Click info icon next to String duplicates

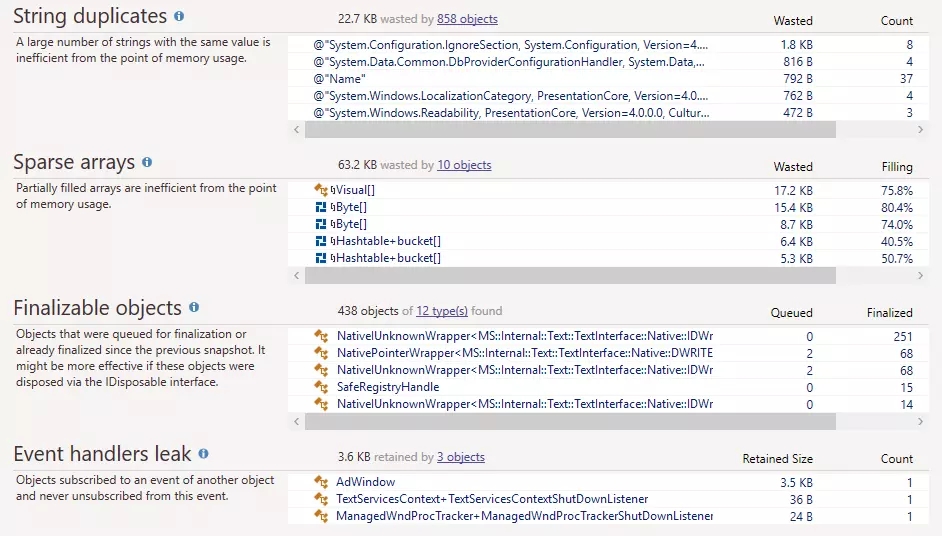pos(179,17)
